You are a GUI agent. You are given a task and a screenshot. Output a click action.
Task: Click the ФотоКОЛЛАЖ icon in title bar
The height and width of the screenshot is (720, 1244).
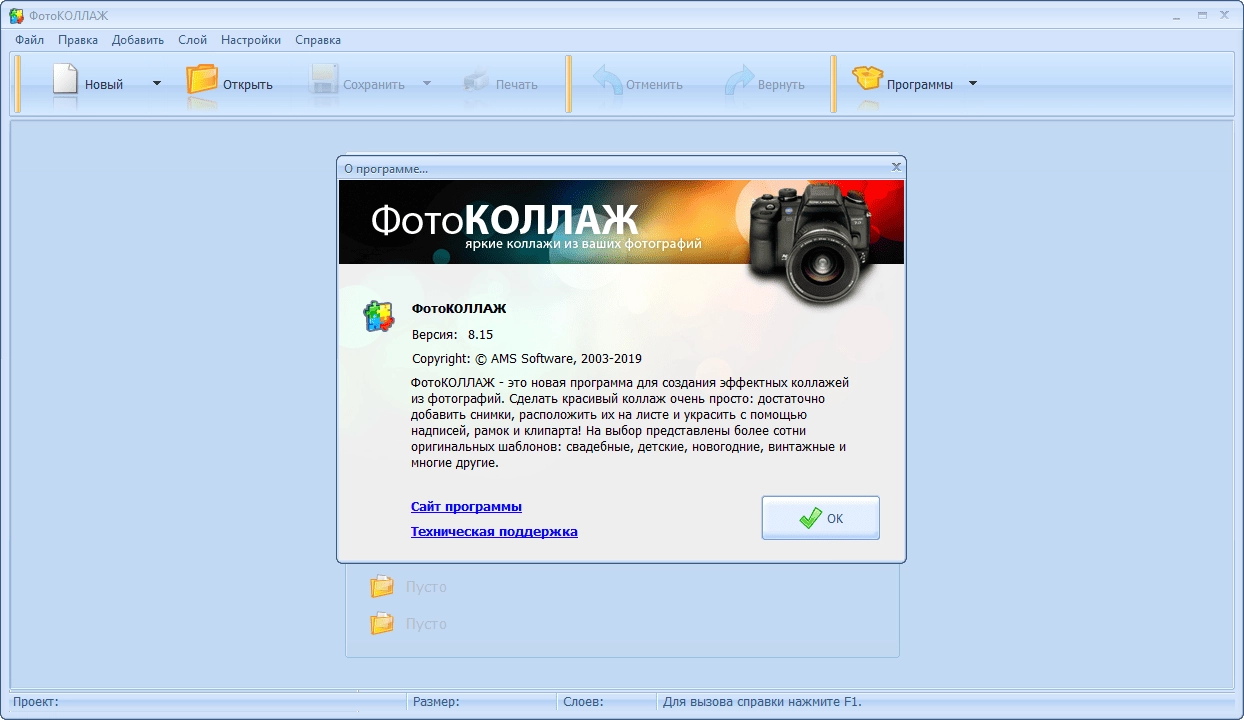(17, 15)
